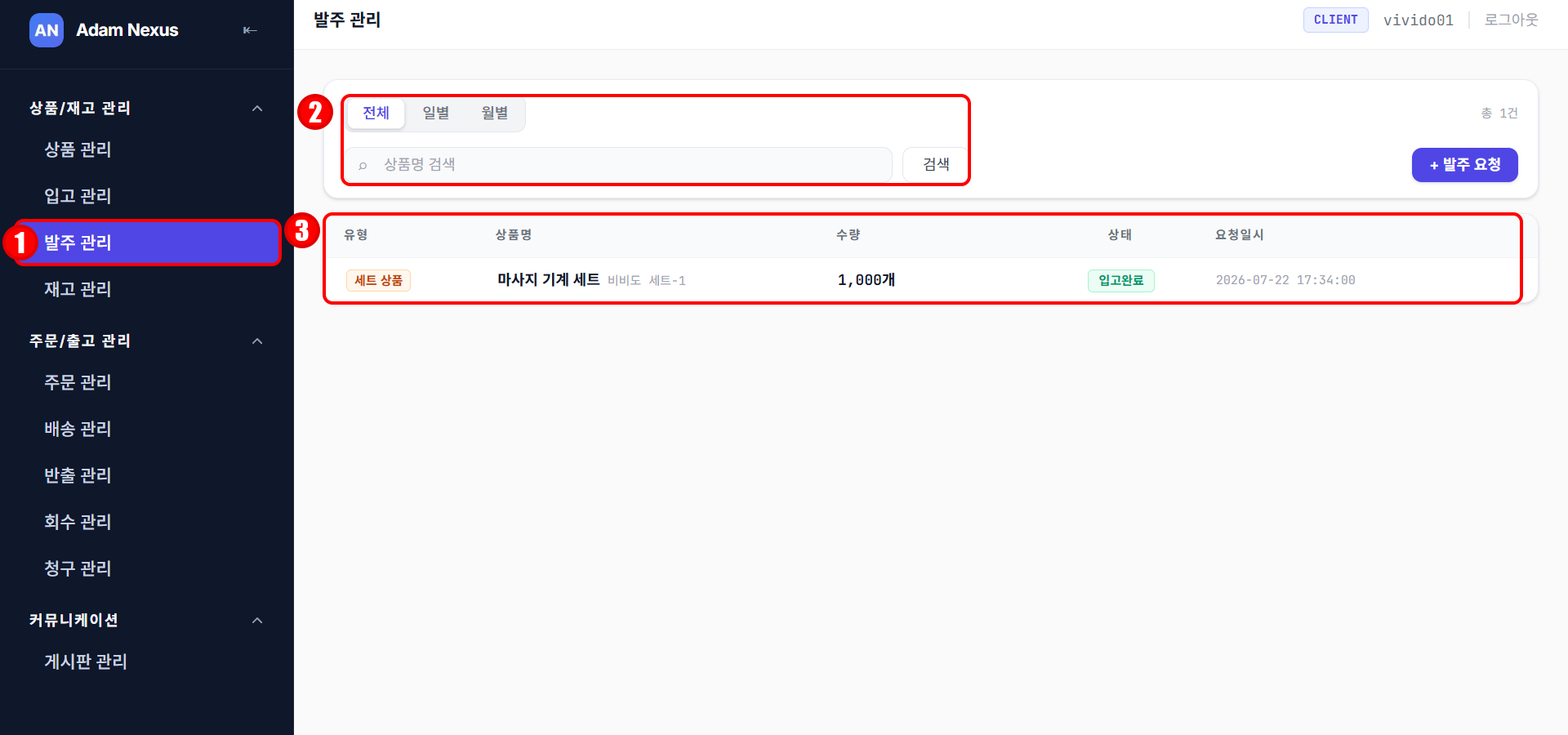Collapse the 커뮤니케이션 section
Image resolution: width=1568 pixels, height=735 pixels.
coord(257,621)
